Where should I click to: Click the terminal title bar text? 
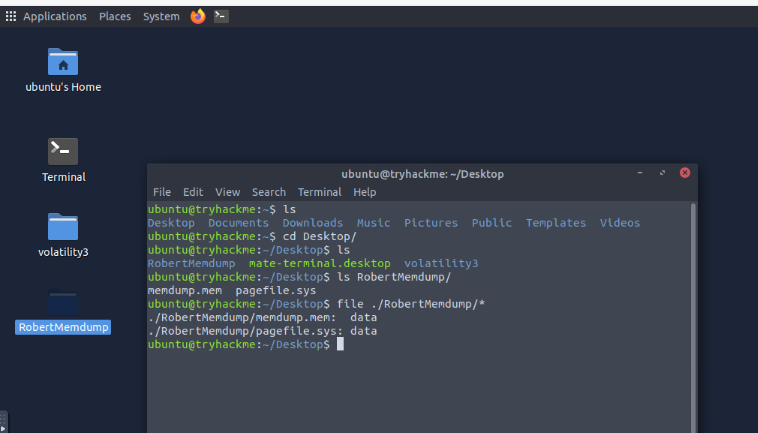click(423, 174)
